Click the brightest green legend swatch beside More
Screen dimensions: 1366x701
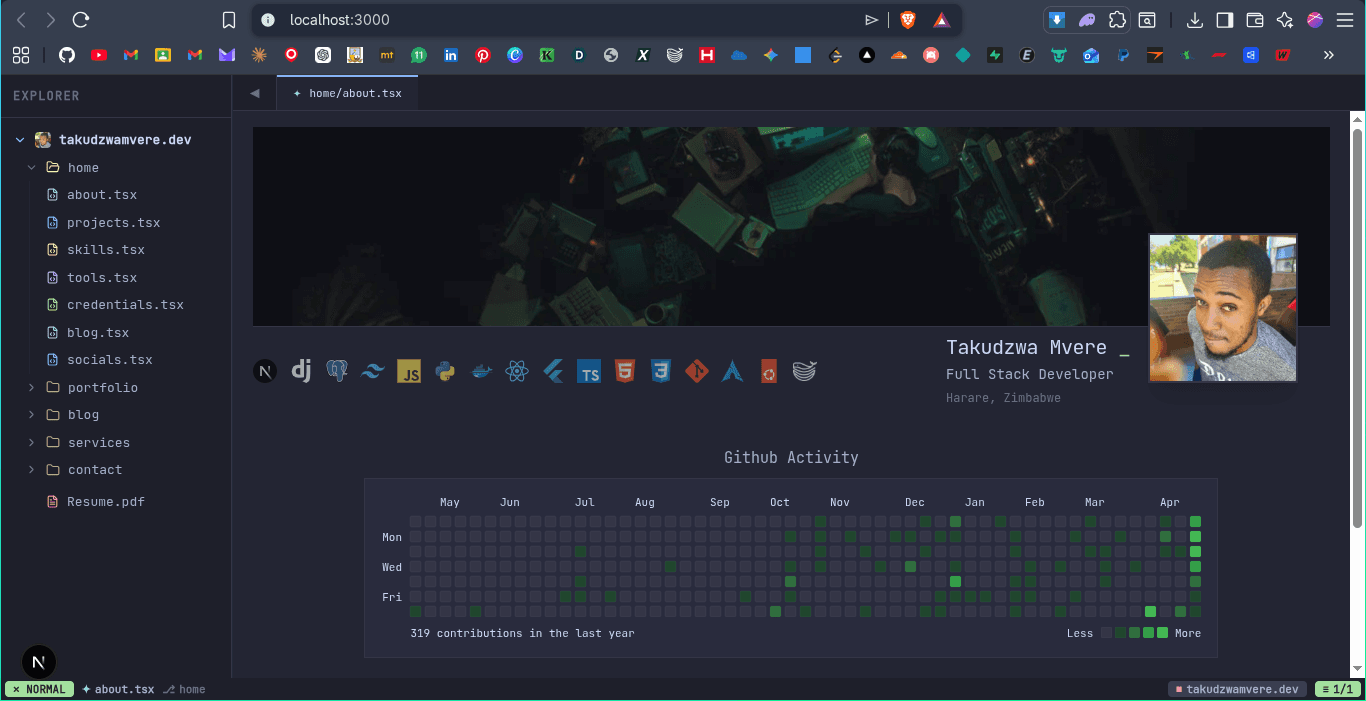coord(1163,633)
